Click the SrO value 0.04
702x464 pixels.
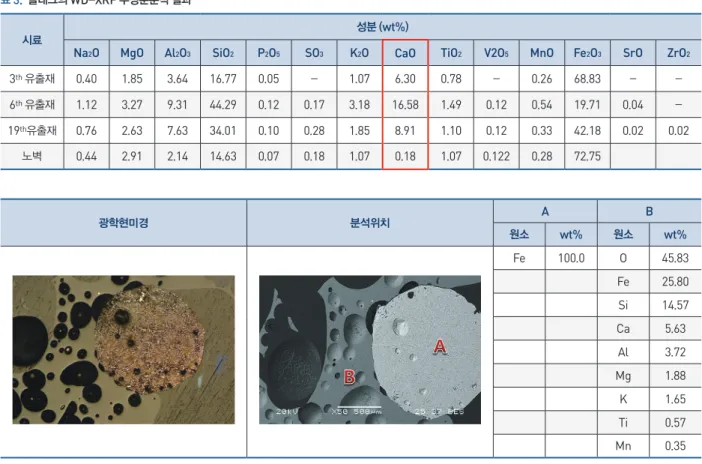tap(633, 105)
